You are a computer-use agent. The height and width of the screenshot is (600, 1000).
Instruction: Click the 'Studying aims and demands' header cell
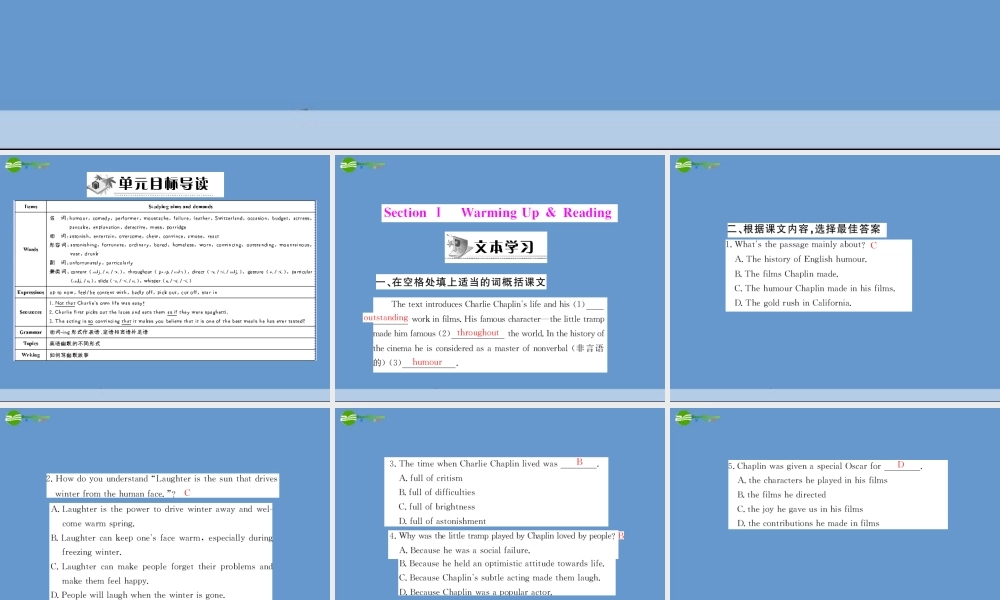(x=180, y=207)
